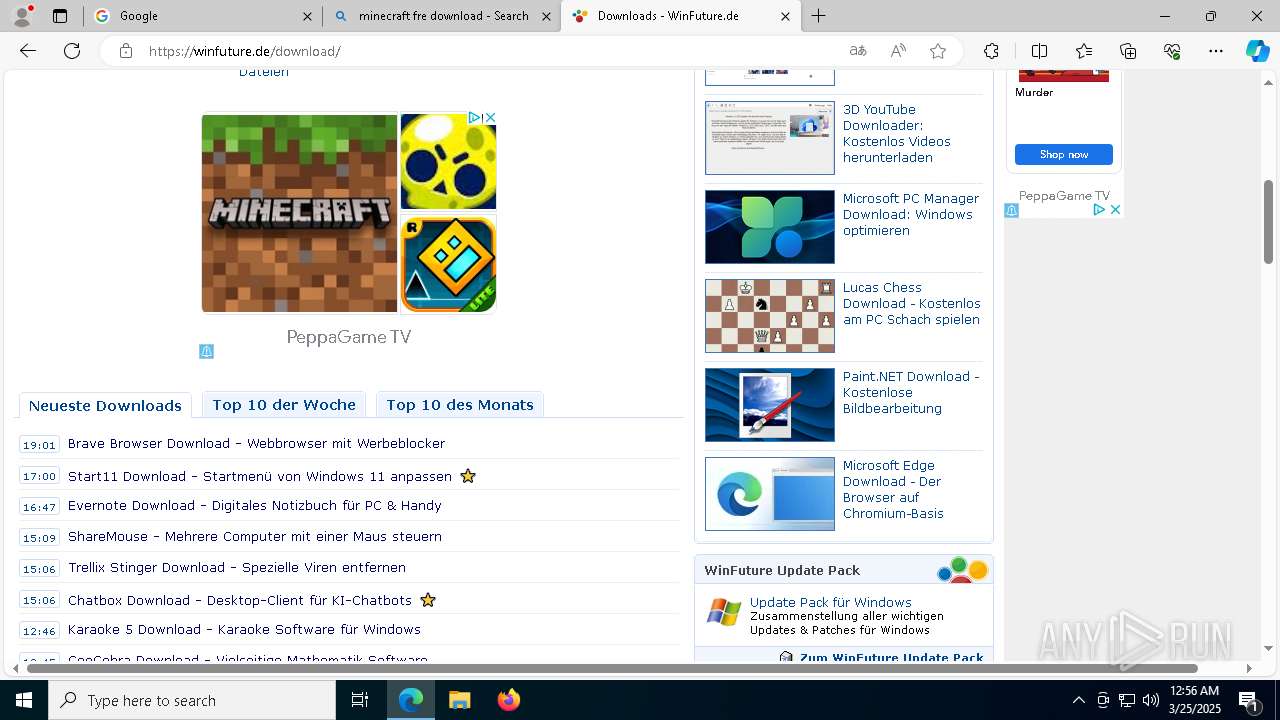Click the taskbar search box
1280x720 pixels.
tap(192, 700)
